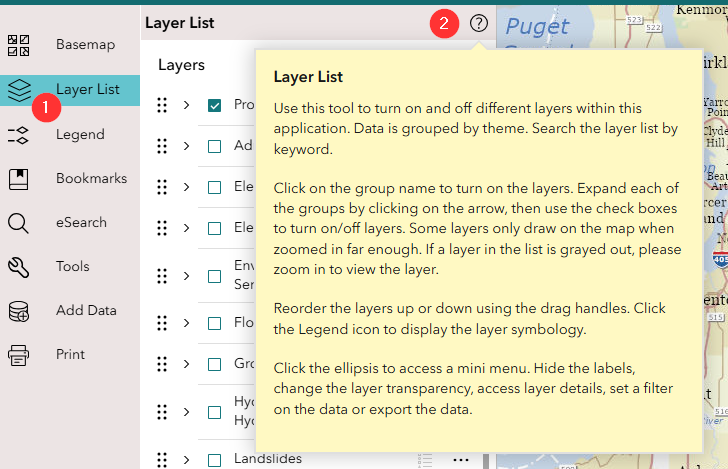Open the eSearch magnifier icon
The width and height of the screenshot is (728, 469).
[x=19, y=223]
